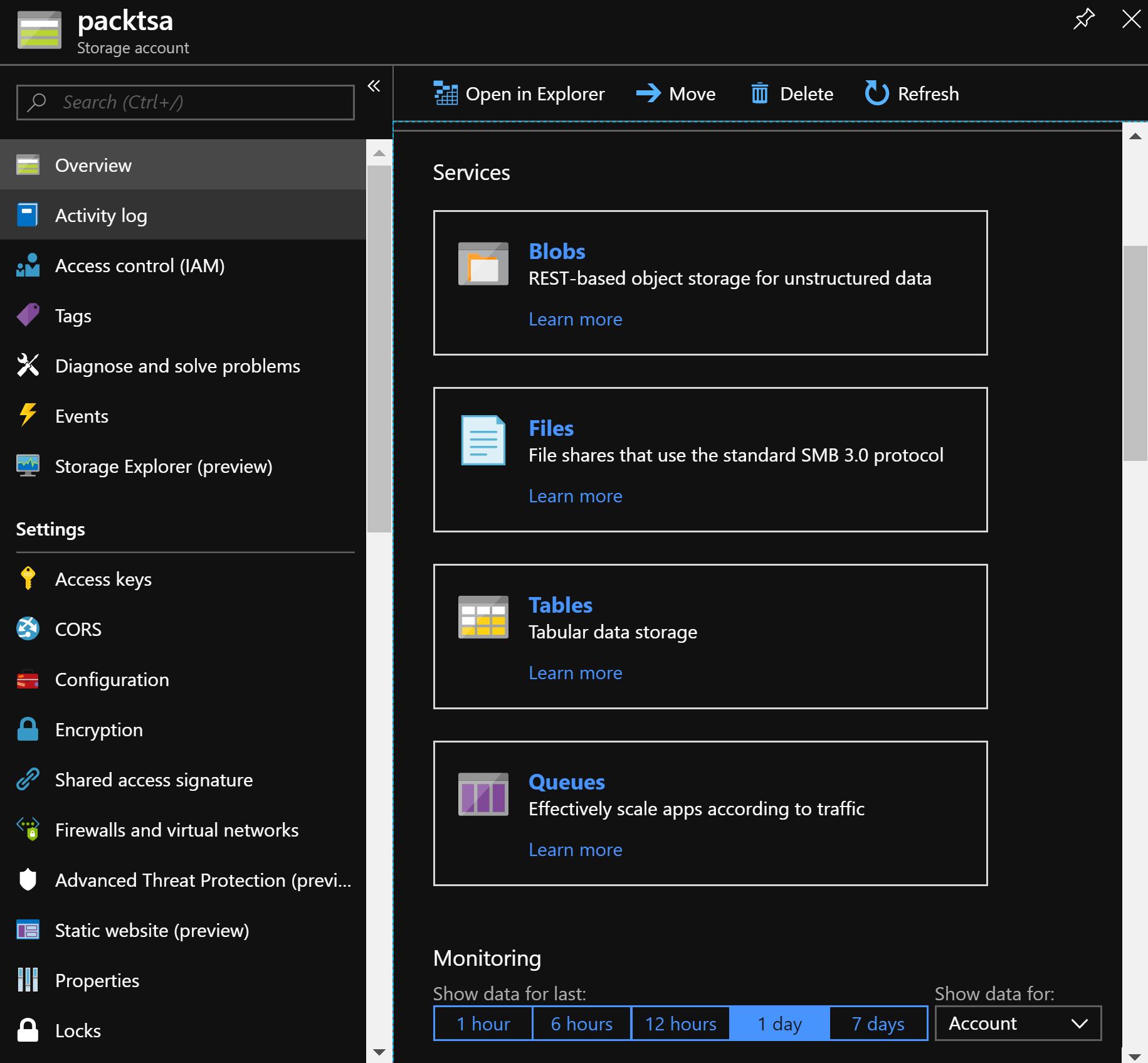Click the Tables grid icon
Viewport: 1148px width, 1063px height.
click(x=483, y=617)
